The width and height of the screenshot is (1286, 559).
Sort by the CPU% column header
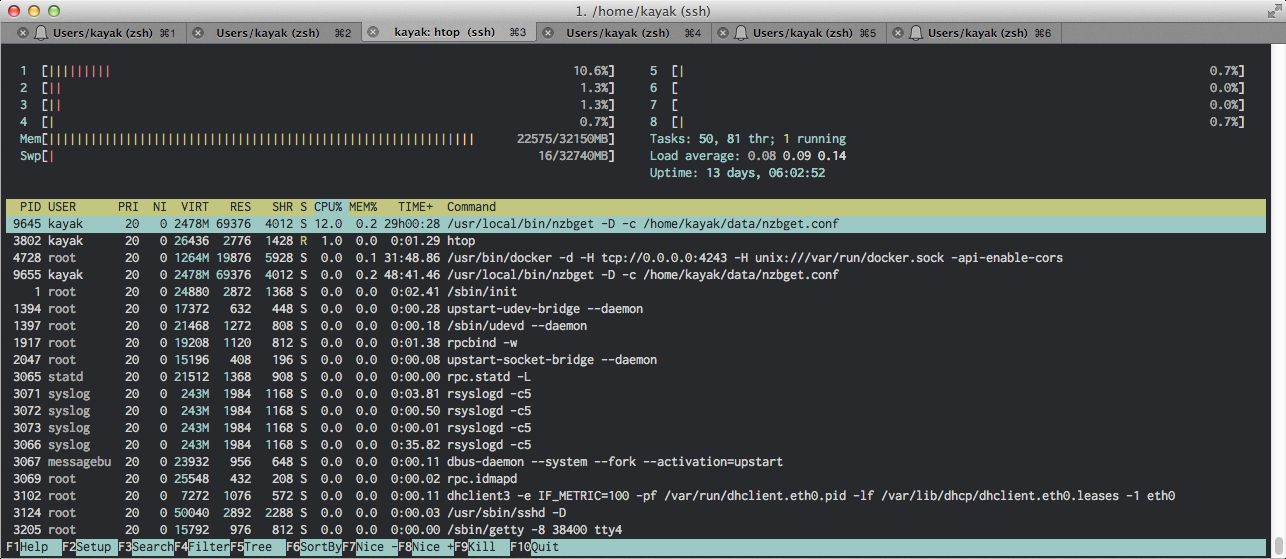point(328,207)
